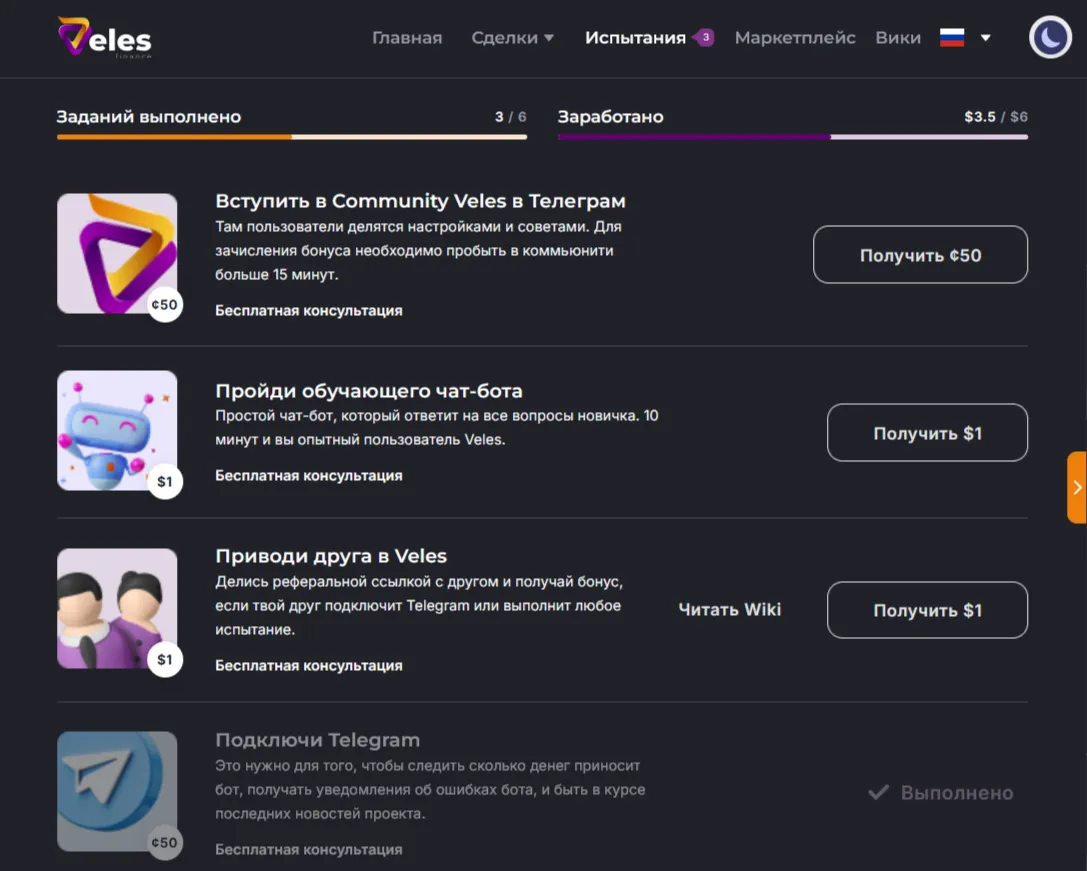Go to Главная page

click(x=407, y=38)
